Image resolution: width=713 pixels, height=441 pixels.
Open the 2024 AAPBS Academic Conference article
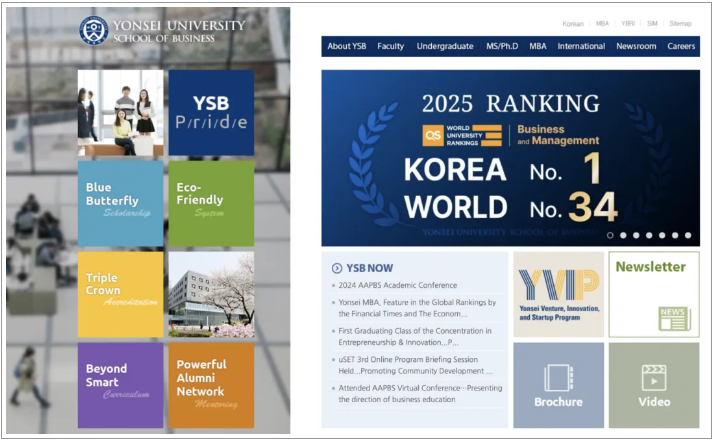coord(397,286)
